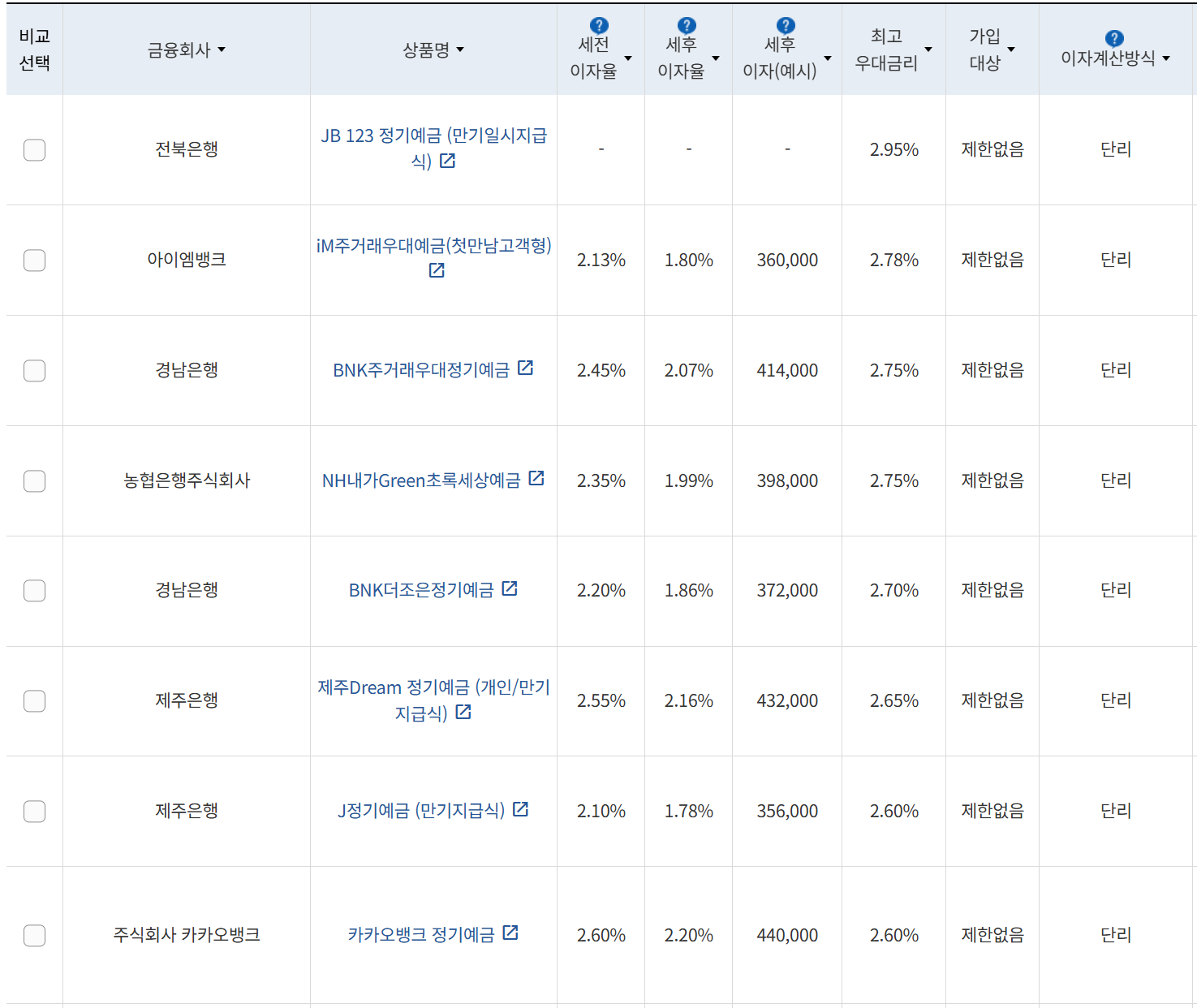Click the external link icon for BNK주거래우대정기예금
The height and width of the screenshot is (1008, 1197).
coord(527,368)
